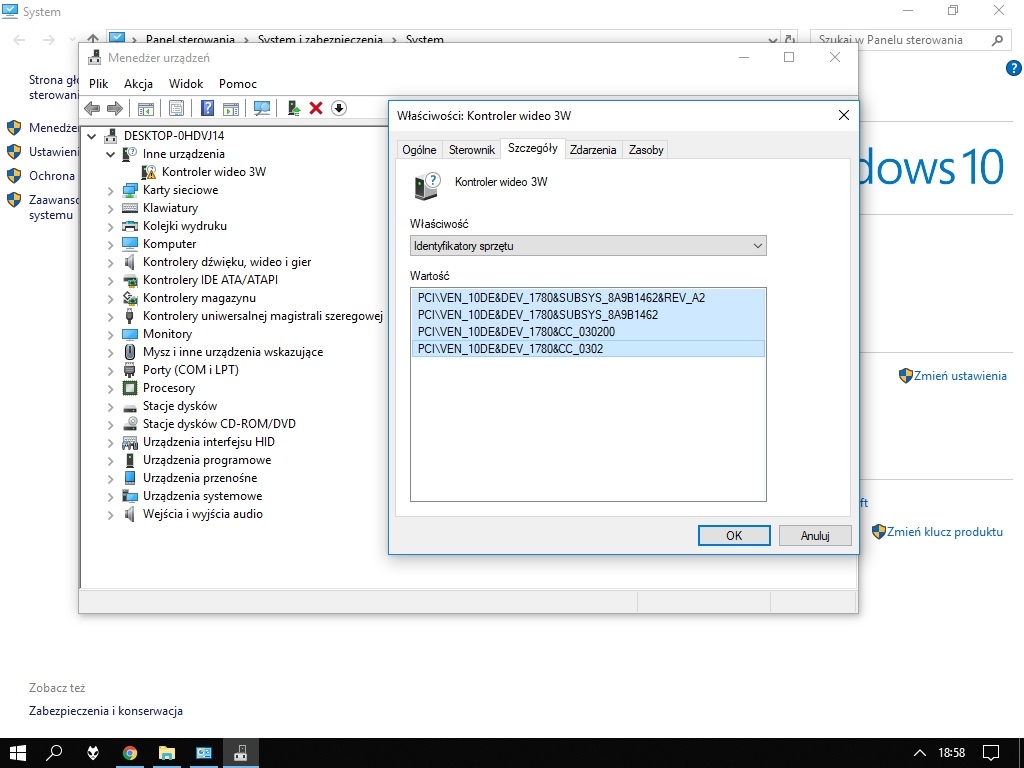Expand Kontrolery dźwięku, wideo i gier

coord(110,263)
